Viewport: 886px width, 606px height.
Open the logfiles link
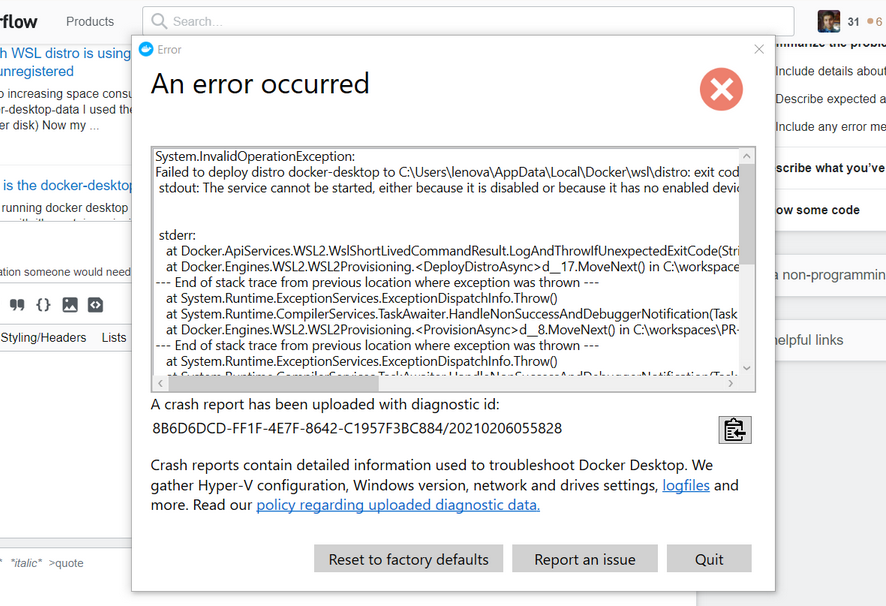(x=686, y=485)
